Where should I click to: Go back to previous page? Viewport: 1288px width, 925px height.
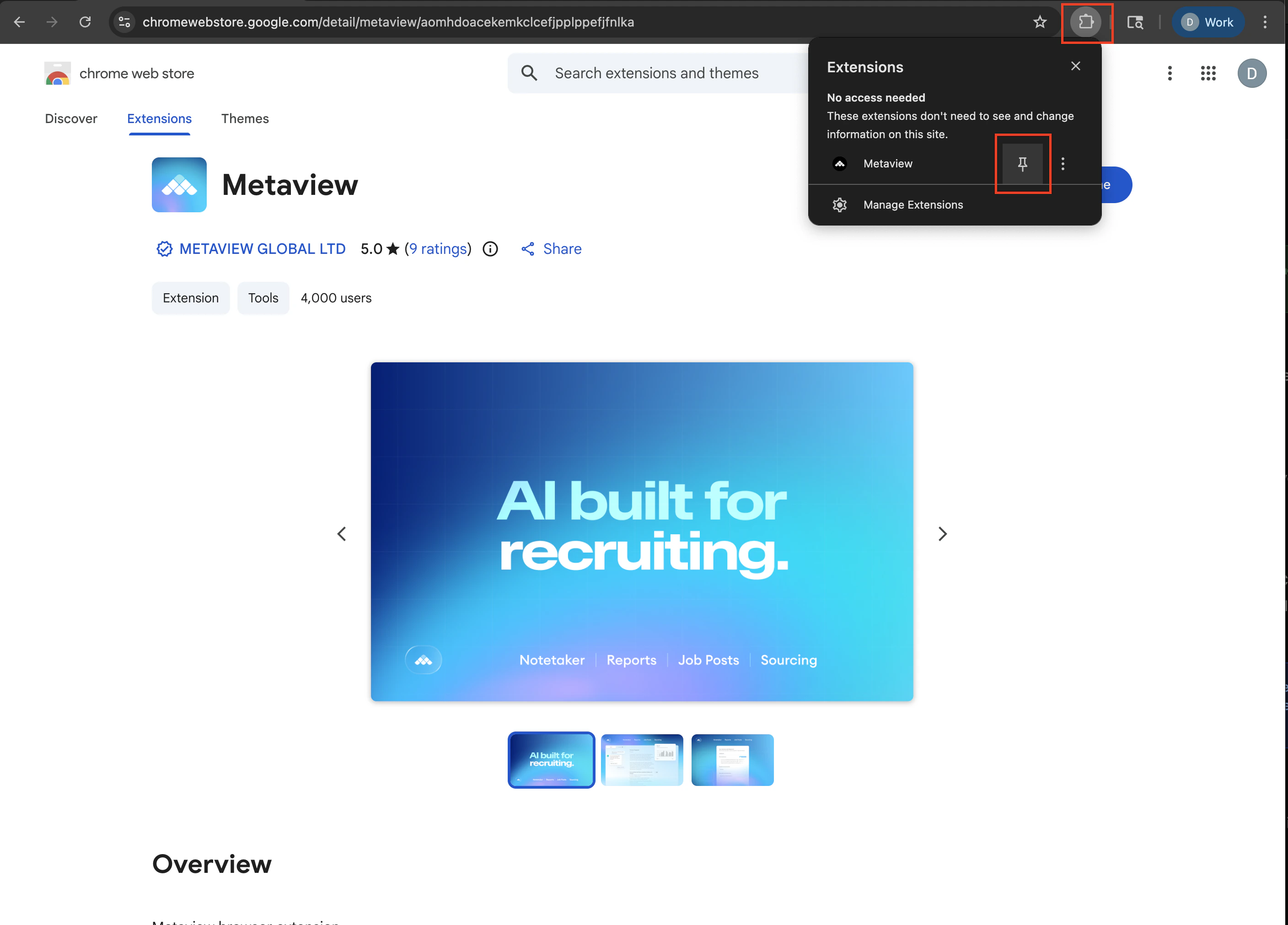(19, 22)
